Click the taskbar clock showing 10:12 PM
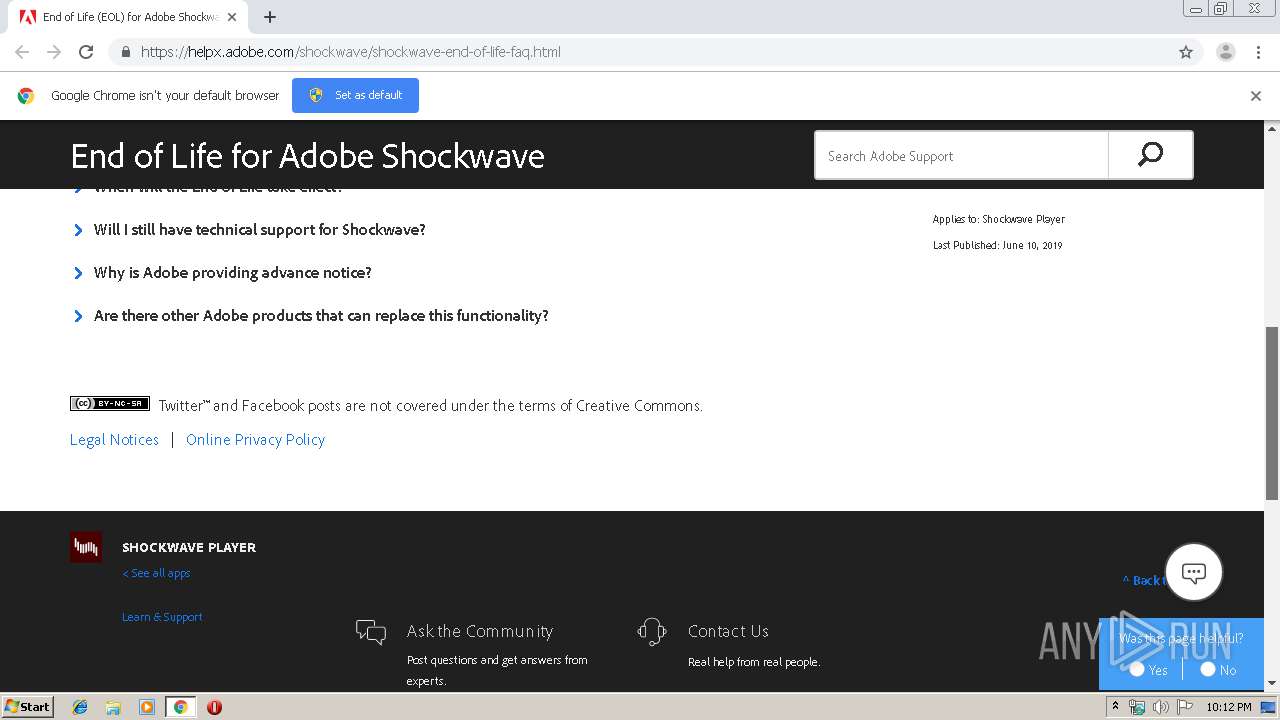Image resolution: width=1280 pixels, height=720 pixels. (x=1229, y=707)
